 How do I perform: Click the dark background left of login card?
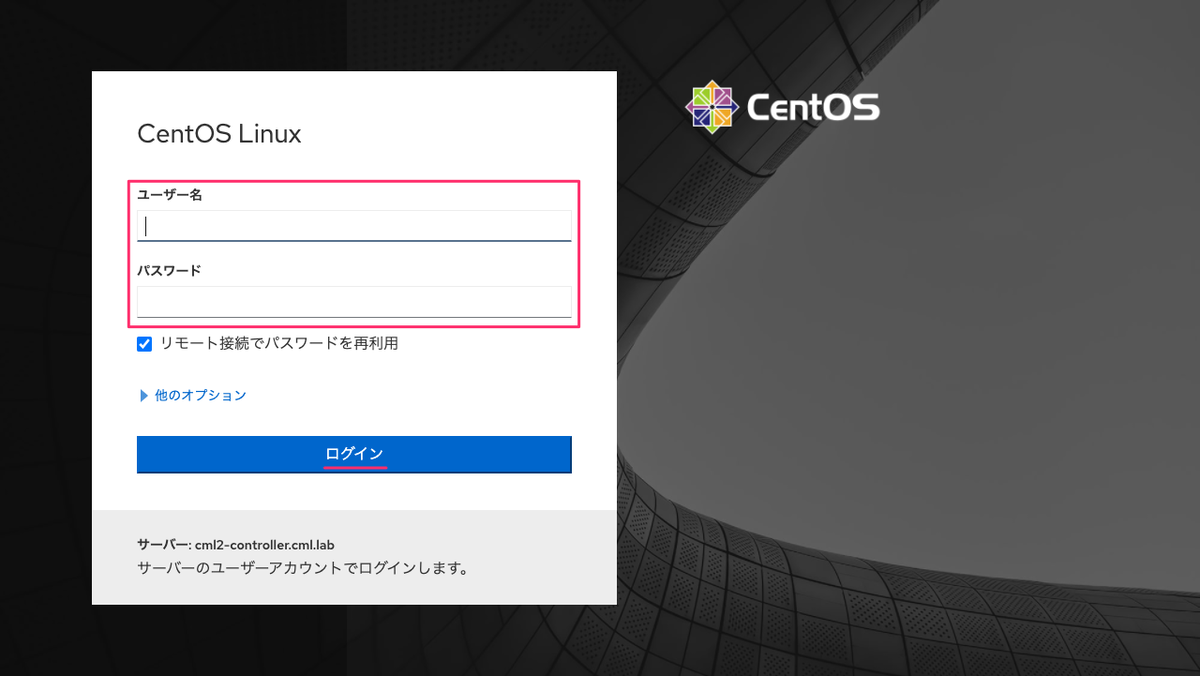coord(45,338)
